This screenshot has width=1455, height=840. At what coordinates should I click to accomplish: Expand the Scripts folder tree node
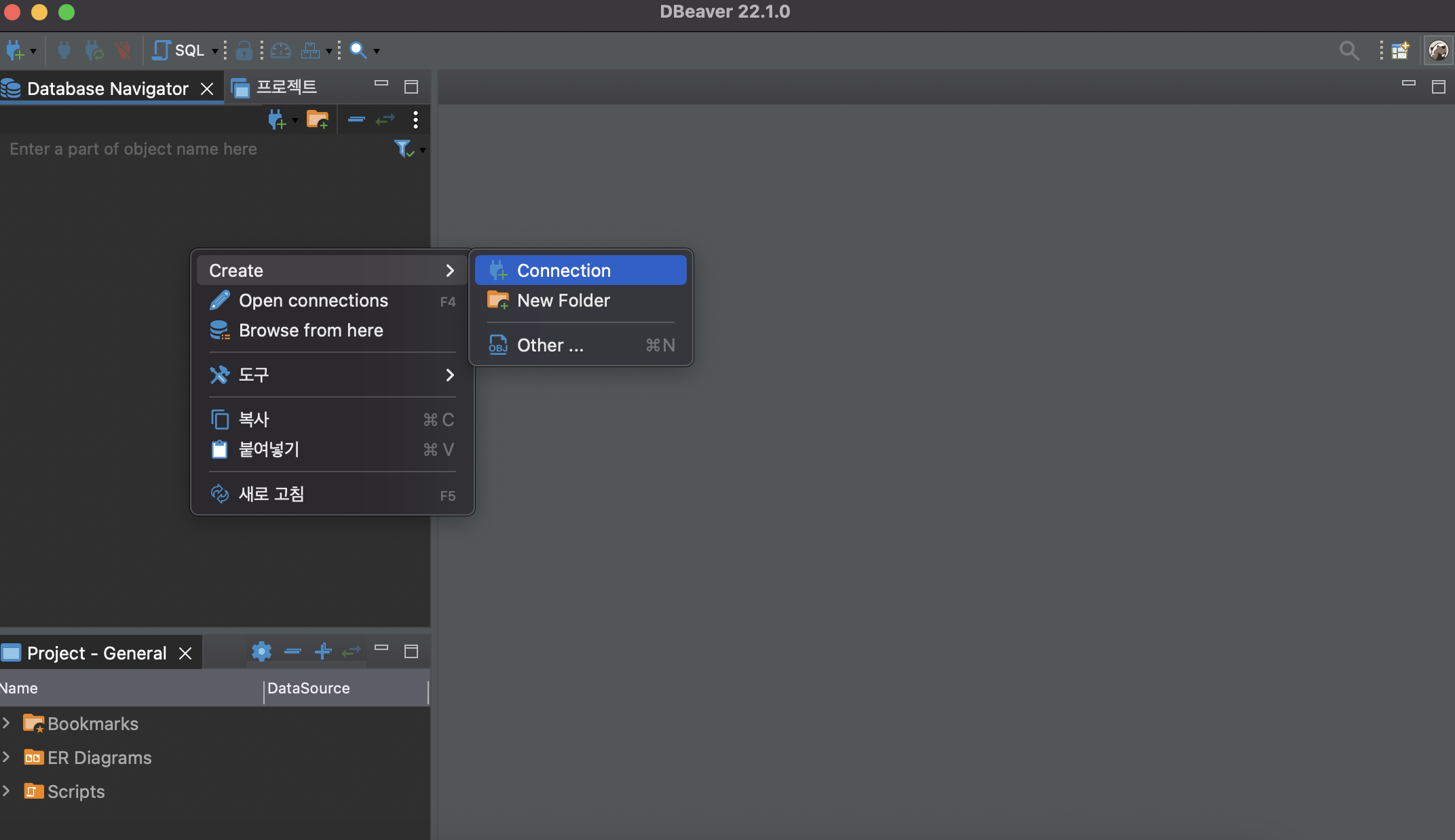(6, 791)
